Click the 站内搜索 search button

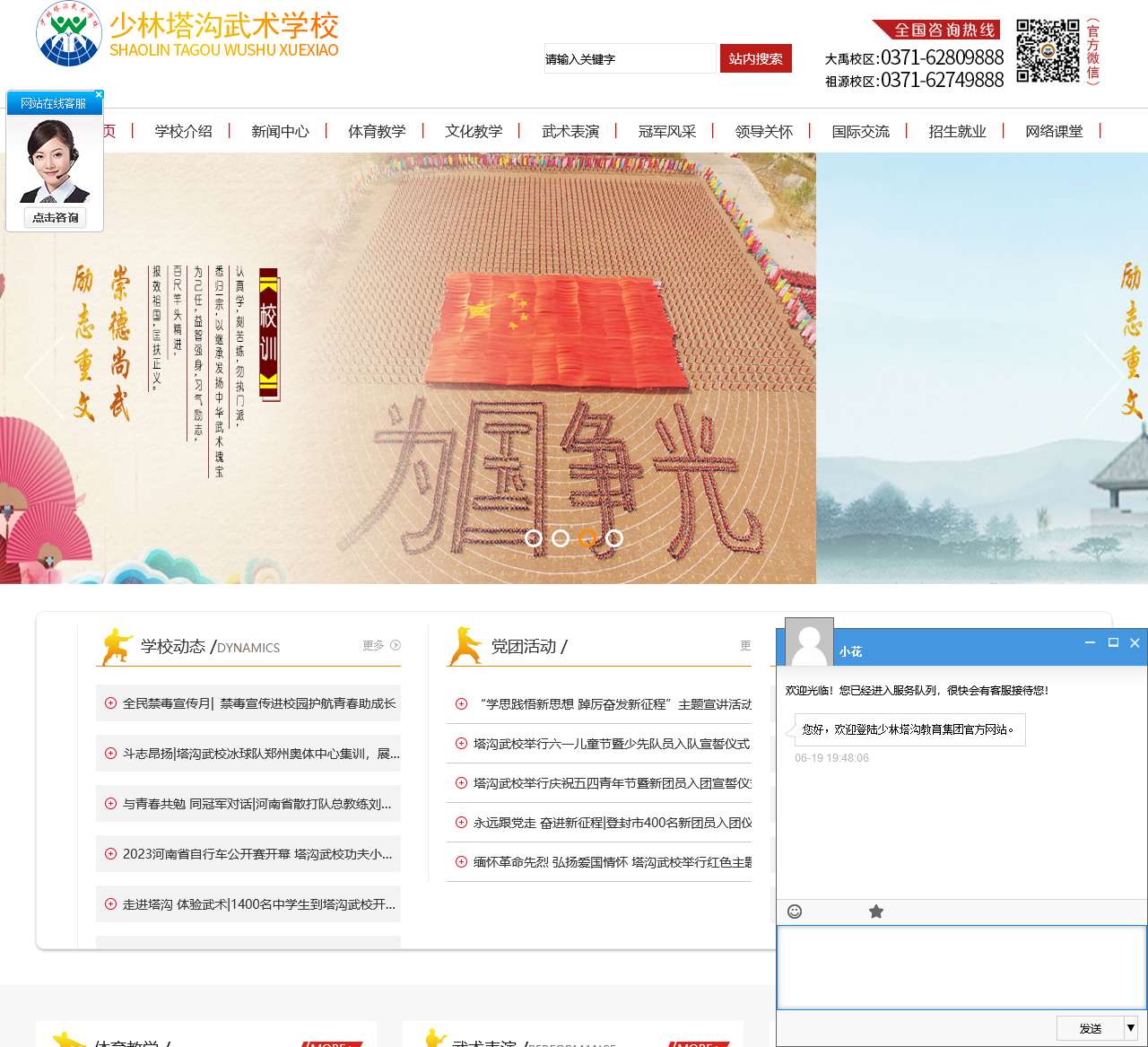(x=755, y=58)
